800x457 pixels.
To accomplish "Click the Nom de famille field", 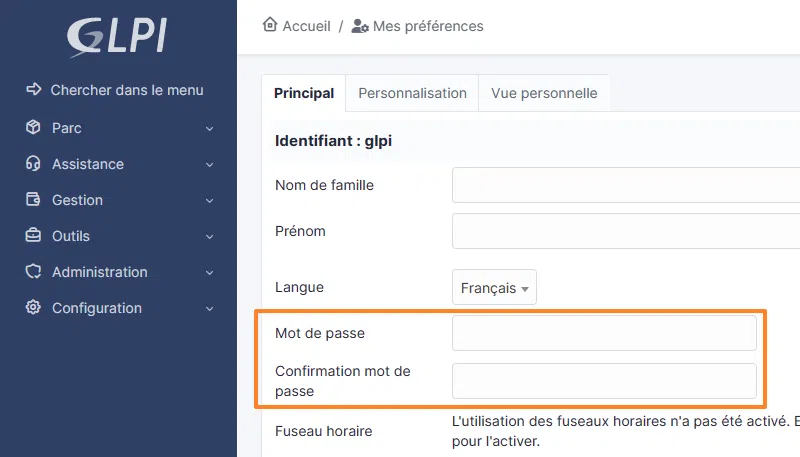I will click(x=626, y=185).
